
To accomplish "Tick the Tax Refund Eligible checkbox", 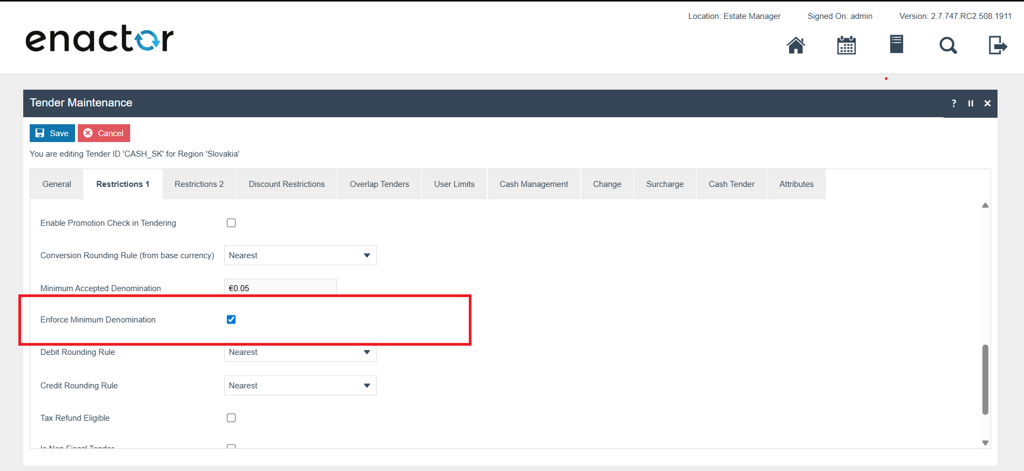I will pos(231,418).
